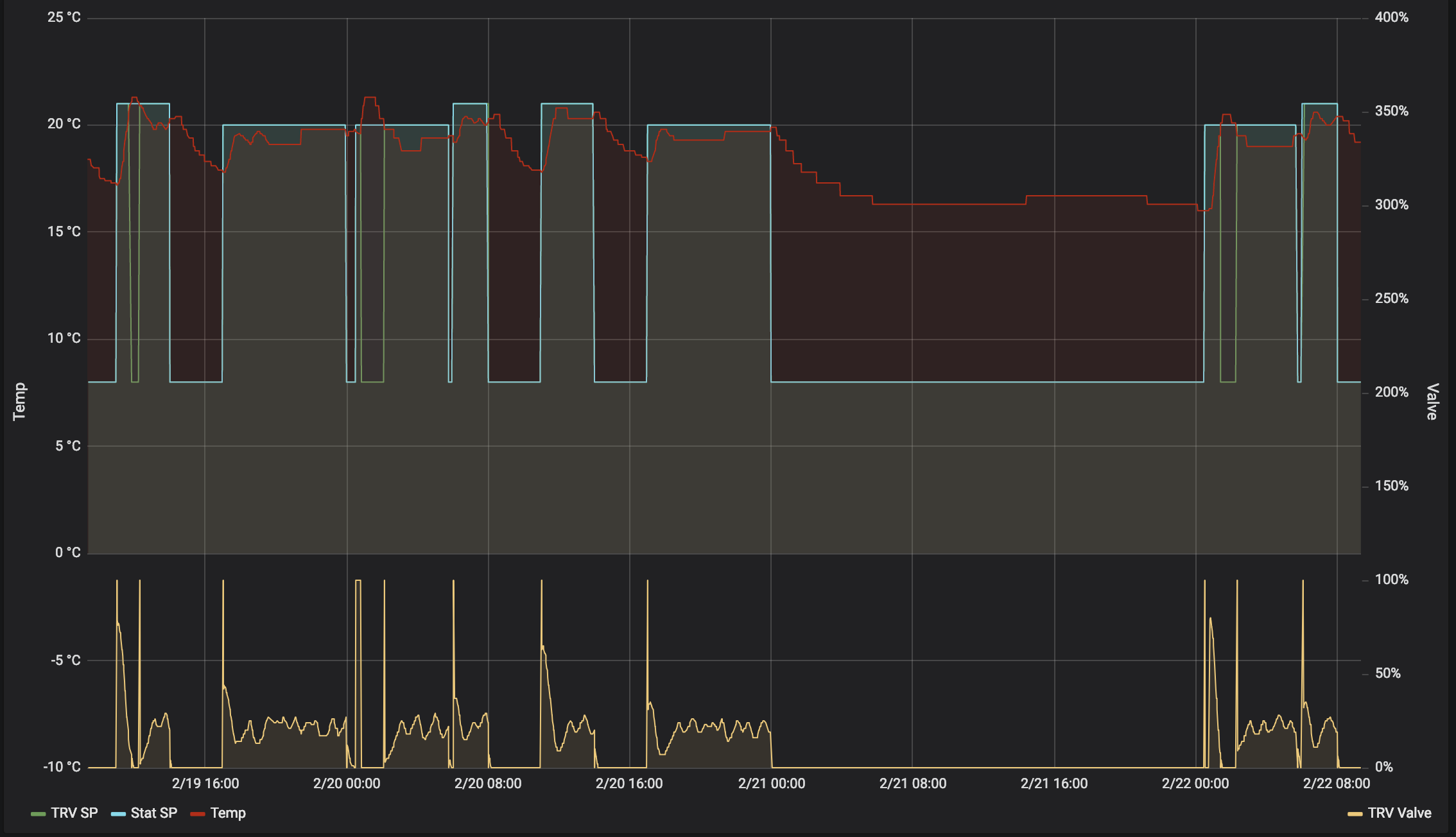This screenshot has width=1456, height=837.
Task: Click the -5 °C left axis label
Action: pyautogui.click(x=65, y=660)
